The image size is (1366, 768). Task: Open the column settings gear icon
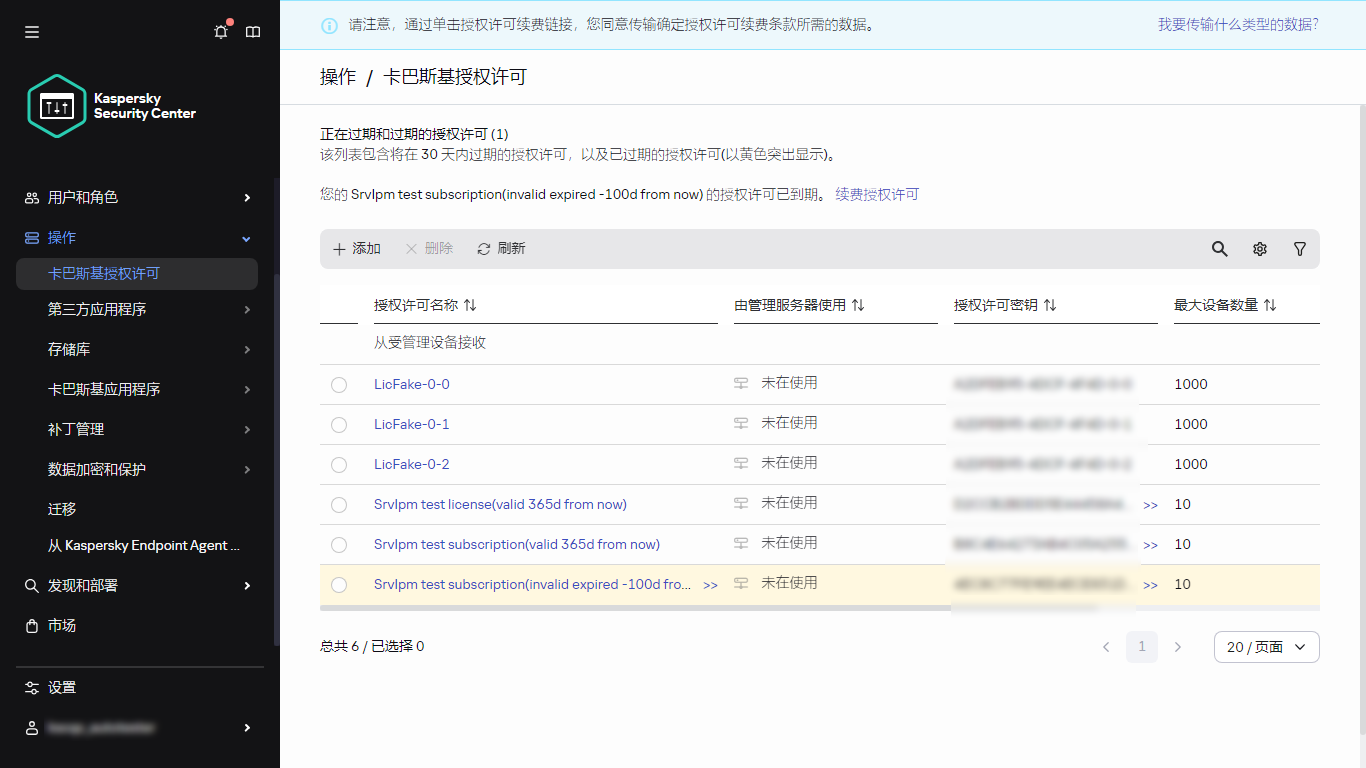tap(1259, 248)
